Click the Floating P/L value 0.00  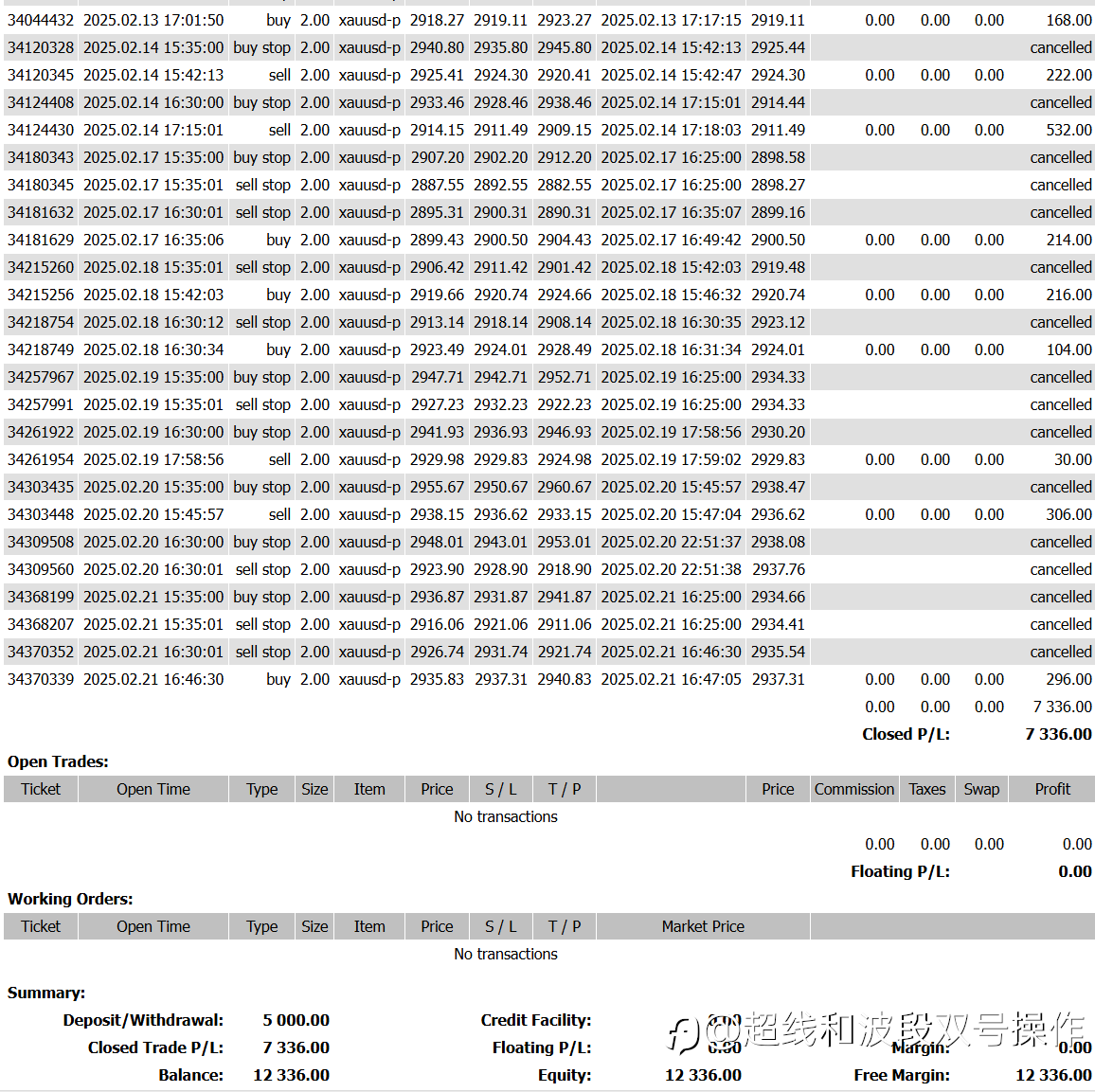point(1075,871)
